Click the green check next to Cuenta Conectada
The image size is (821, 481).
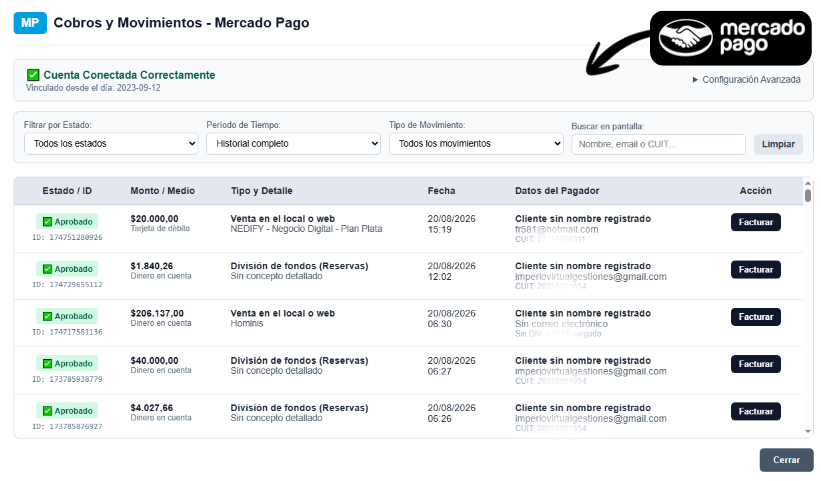[33, 75]
